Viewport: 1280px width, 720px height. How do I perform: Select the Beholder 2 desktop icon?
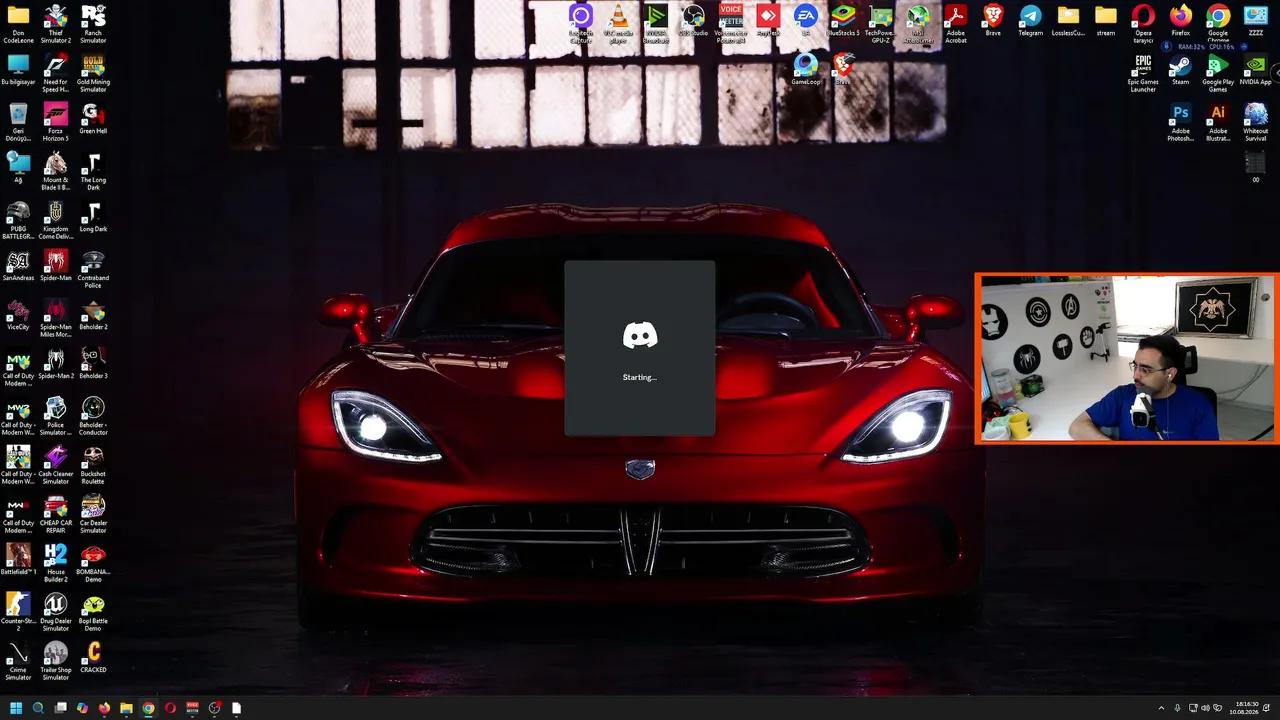coord(93,314)
